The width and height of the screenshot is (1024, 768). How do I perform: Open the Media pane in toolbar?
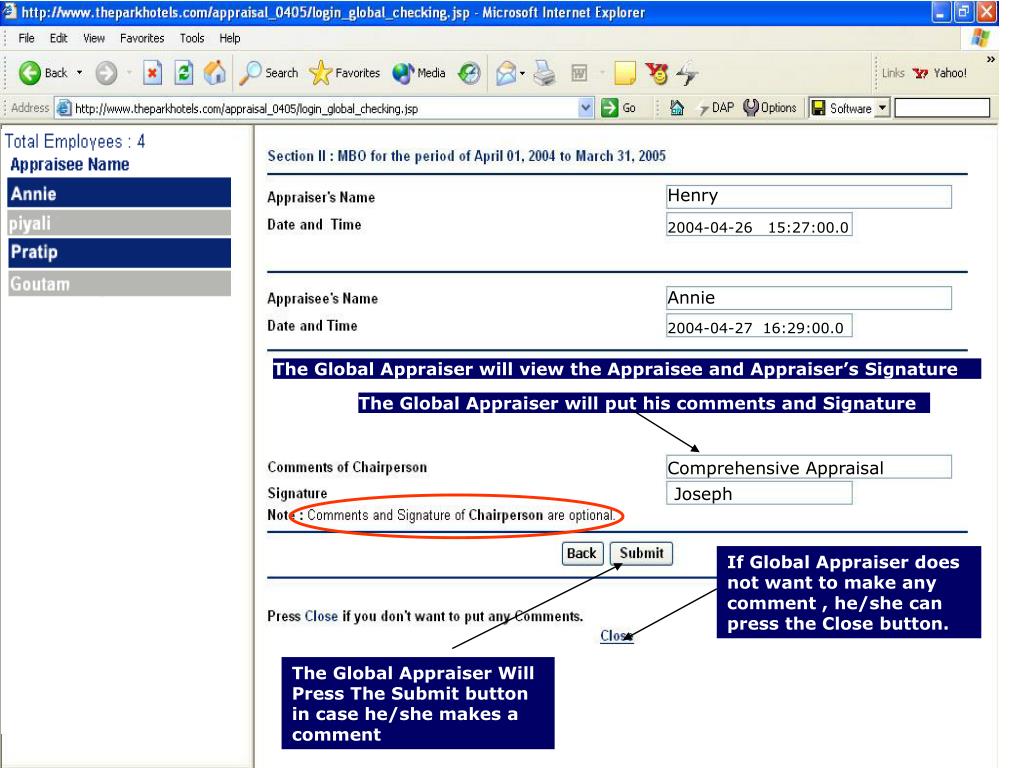click(x=419, y=73)
